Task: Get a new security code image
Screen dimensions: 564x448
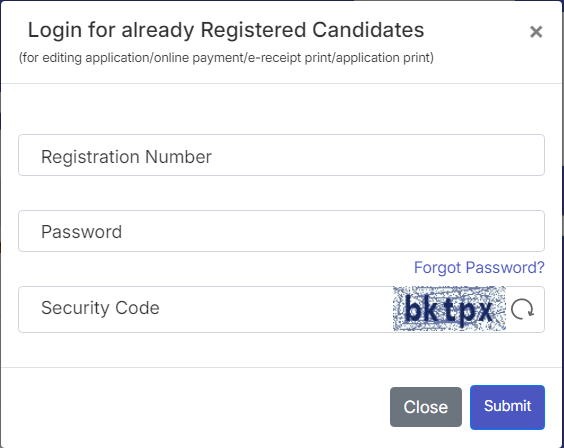Action: (x=522, y=309)
